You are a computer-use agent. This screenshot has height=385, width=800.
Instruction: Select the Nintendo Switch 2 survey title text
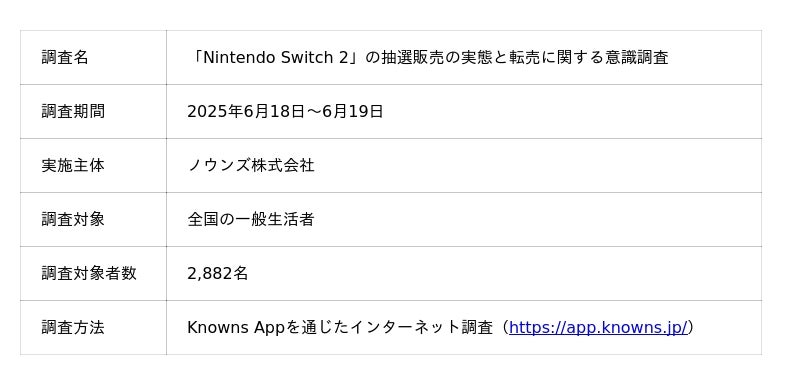[x=428, y=58]
